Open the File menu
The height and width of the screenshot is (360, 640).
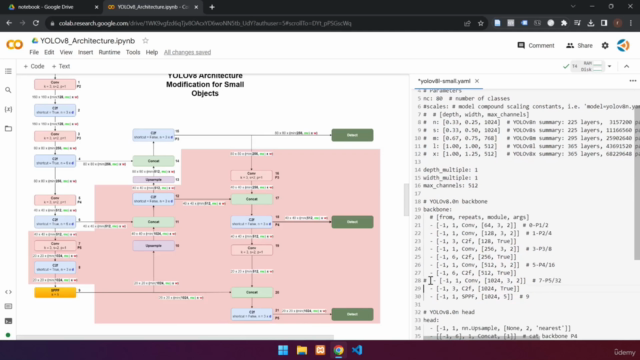[34, 52]
